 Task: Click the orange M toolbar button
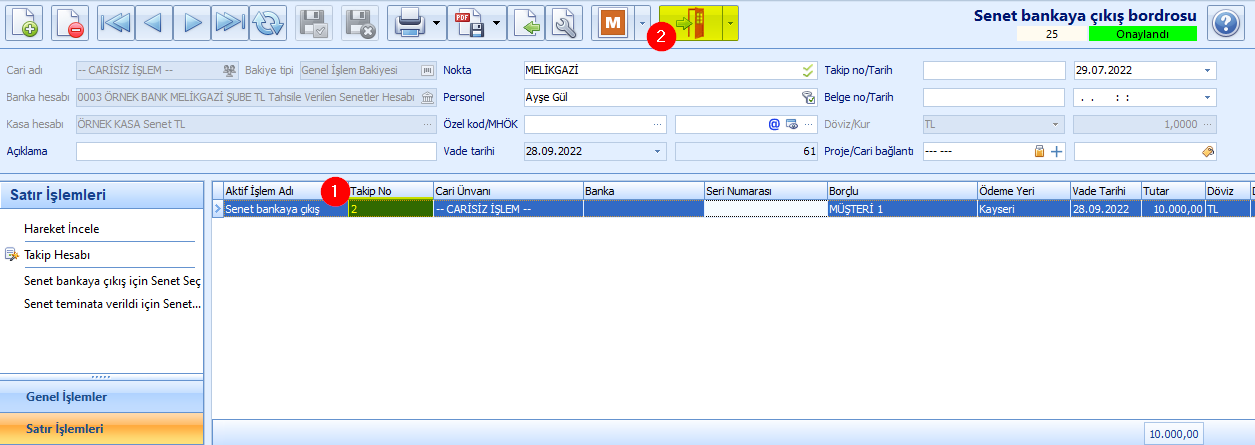pos(612,22)
